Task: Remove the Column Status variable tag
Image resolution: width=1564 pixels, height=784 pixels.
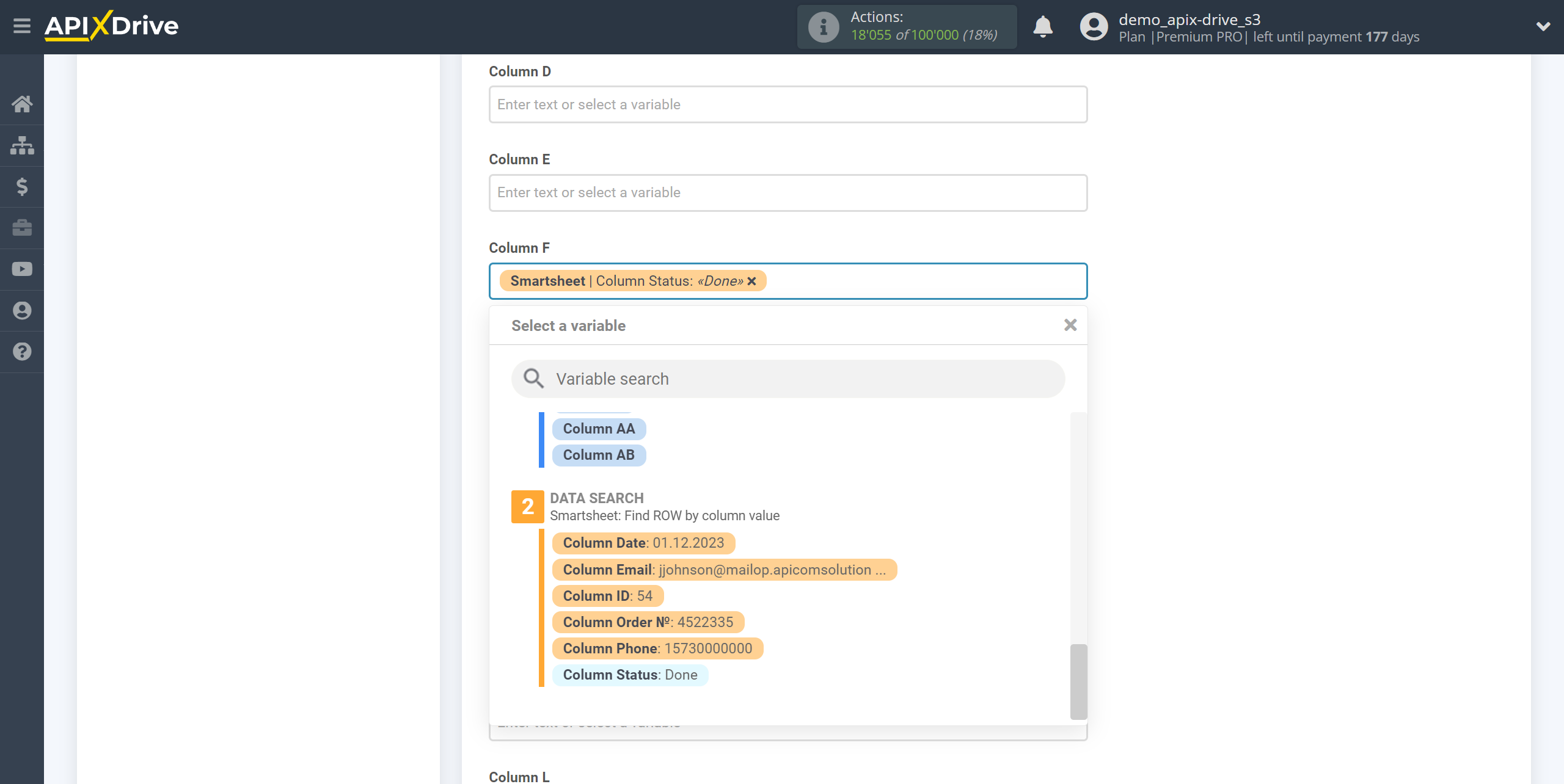Action: tap(752, 281)
